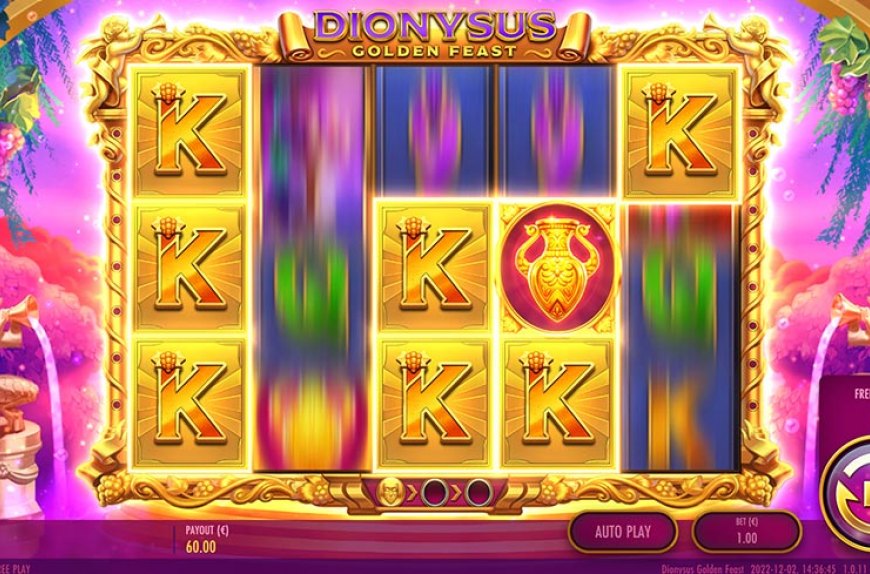Click the K symbol left of the vase
Image resolution: width=870 pixels, height=574 pixels.
(x=434, y=268)
